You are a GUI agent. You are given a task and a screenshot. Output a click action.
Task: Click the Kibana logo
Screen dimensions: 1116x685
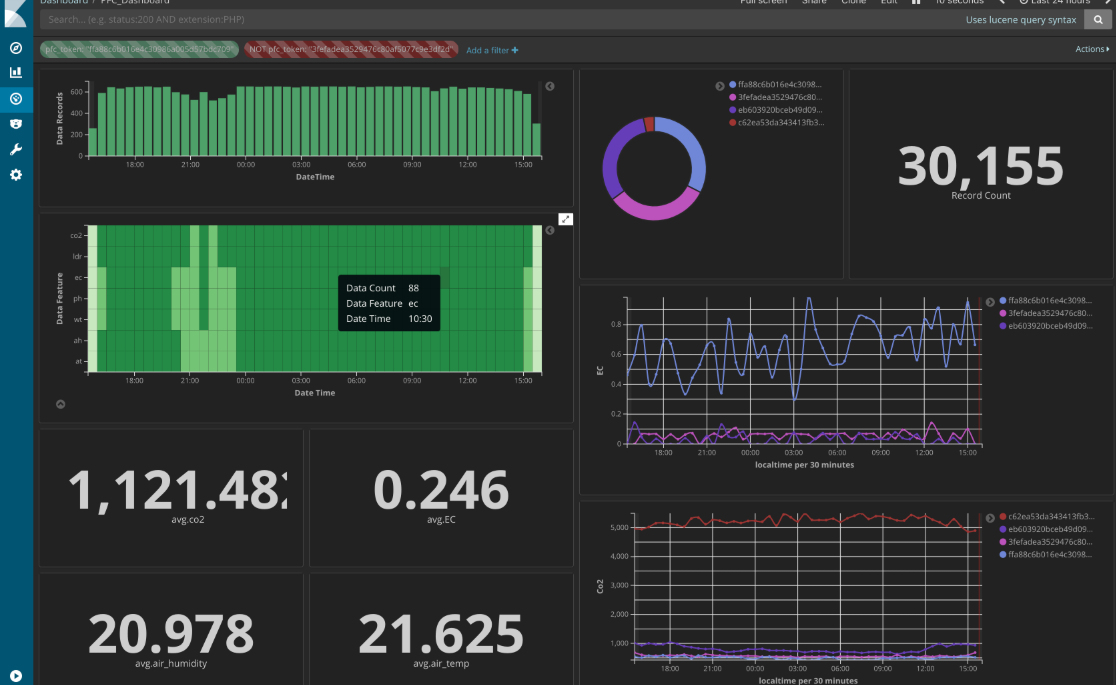click(16, 15)
